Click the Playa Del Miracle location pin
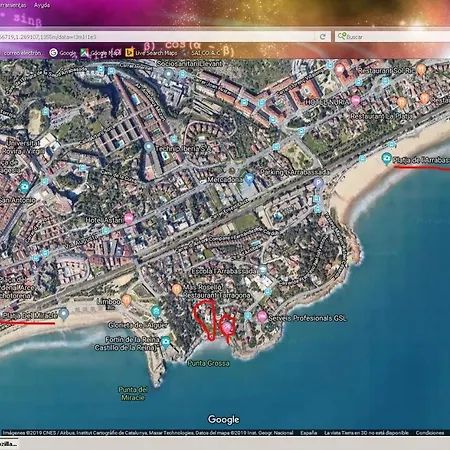 click(x=63, y=314)
